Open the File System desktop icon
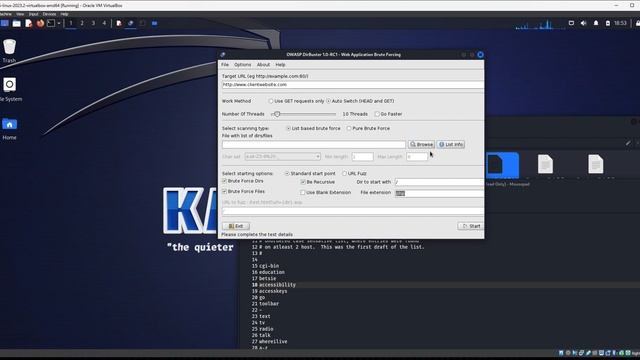Image resolution: width=640 pixels, height=360 pixels. (10, 89)
